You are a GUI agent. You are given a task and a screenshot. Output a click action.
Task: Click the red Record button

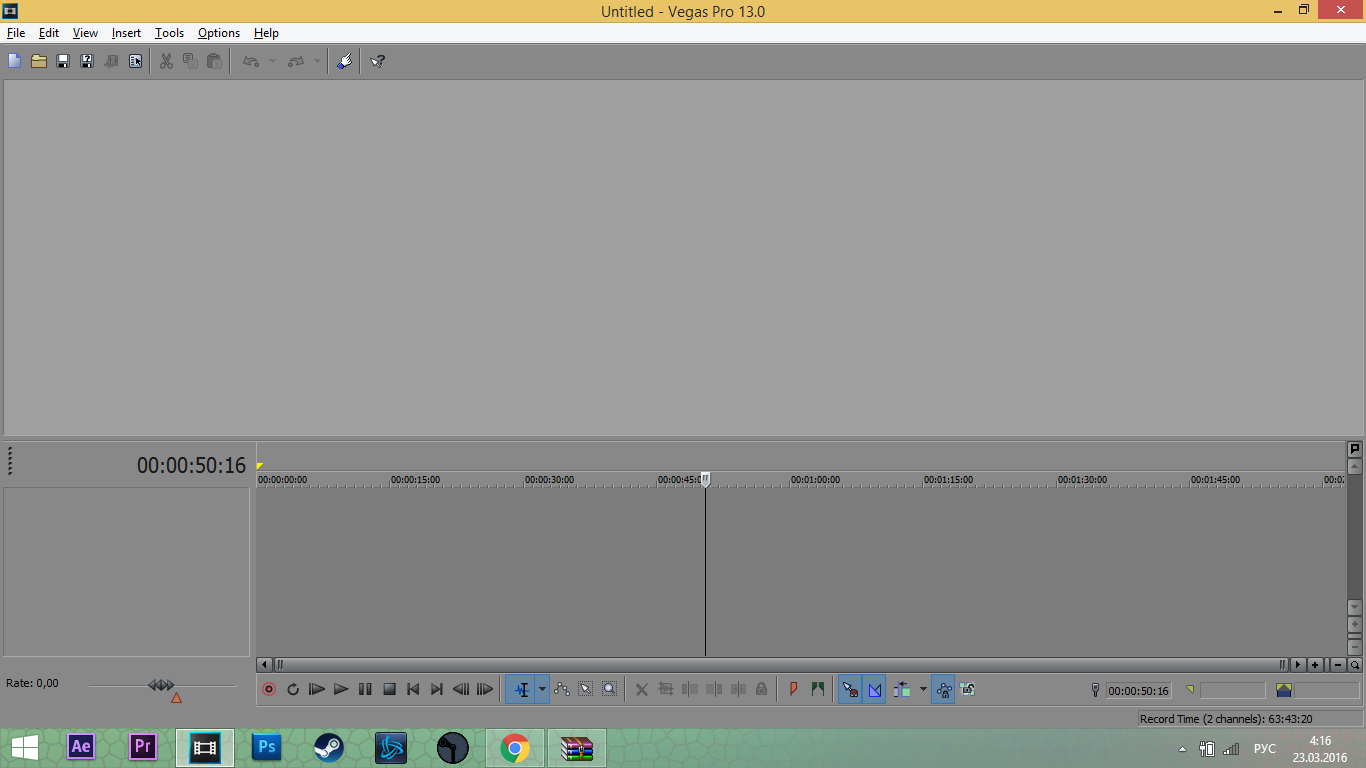(x=269, y=689)
